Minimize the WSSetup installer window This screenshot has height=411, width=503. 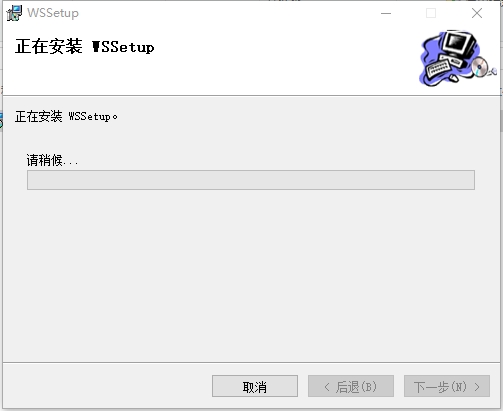[x=386, y=13]
